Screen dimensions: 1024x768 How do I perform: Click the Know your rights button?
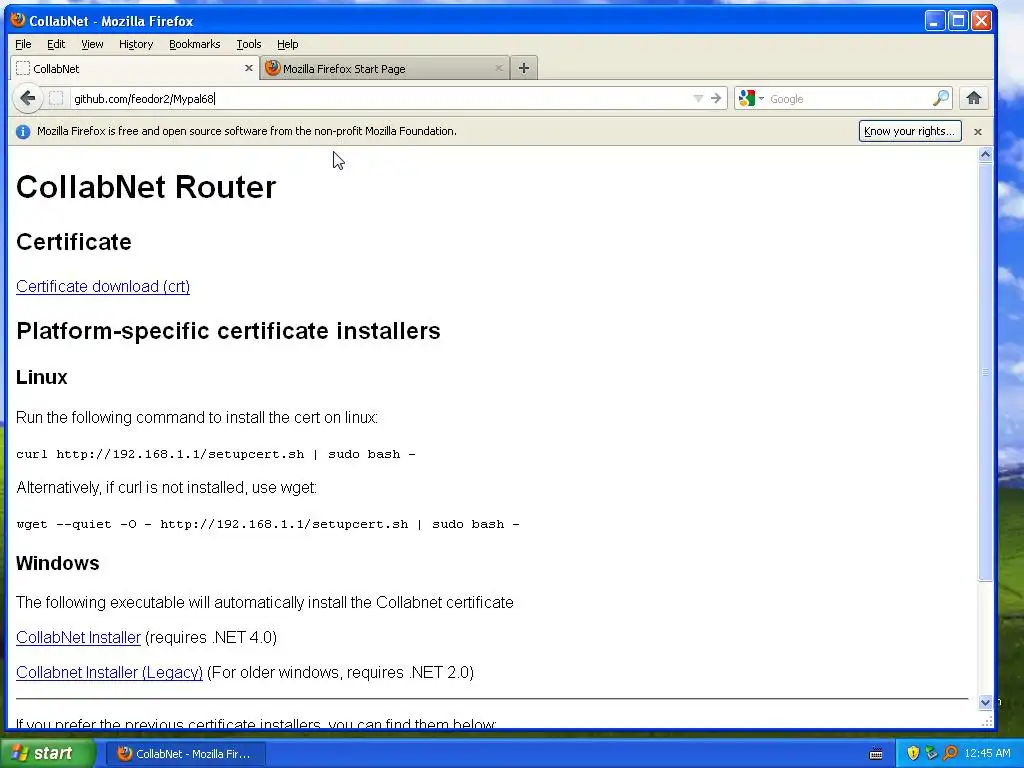[x=910, y=131]
